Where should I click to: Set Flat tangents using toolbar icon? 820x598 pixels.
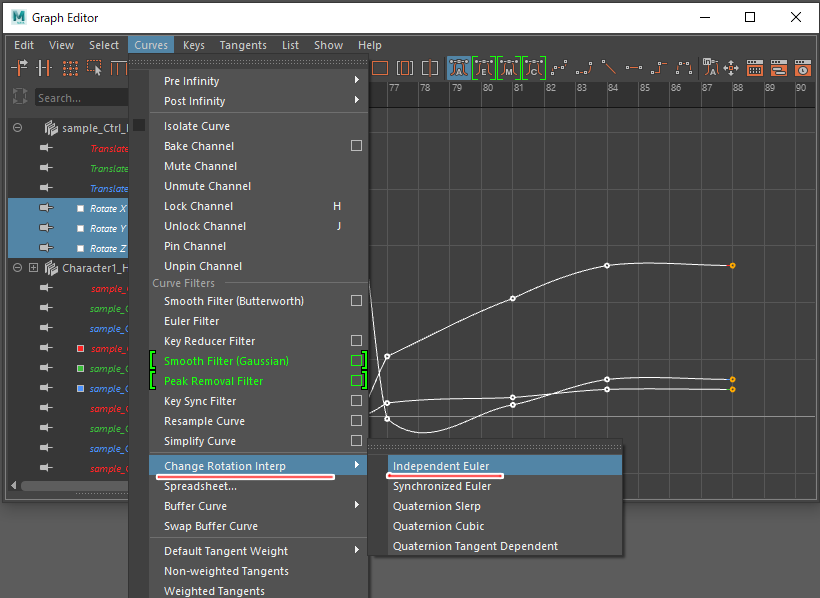pyautogui.click(x=634, y=68)
